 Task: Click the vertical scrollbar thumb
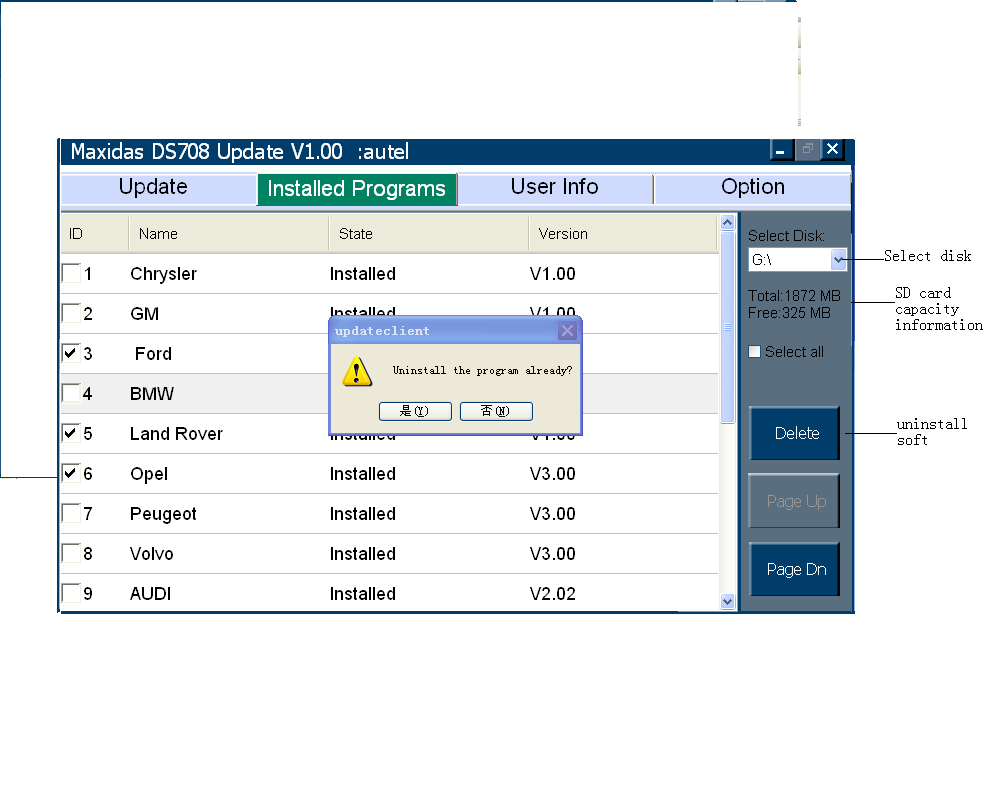pyautogui.click(x=727, y=327)
